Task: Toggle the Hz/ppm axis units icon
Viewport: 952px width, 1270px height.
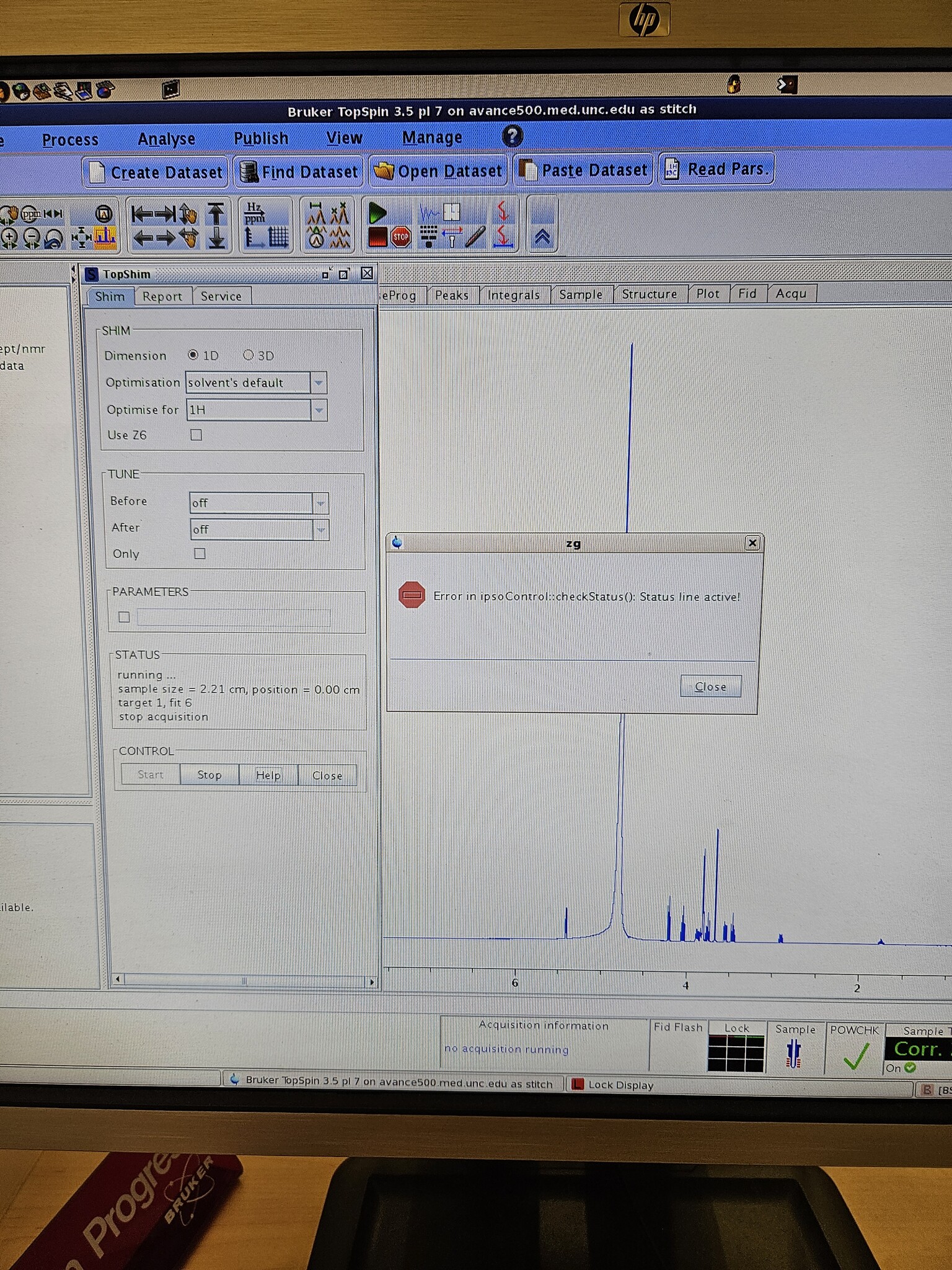Action: [255, 213]
